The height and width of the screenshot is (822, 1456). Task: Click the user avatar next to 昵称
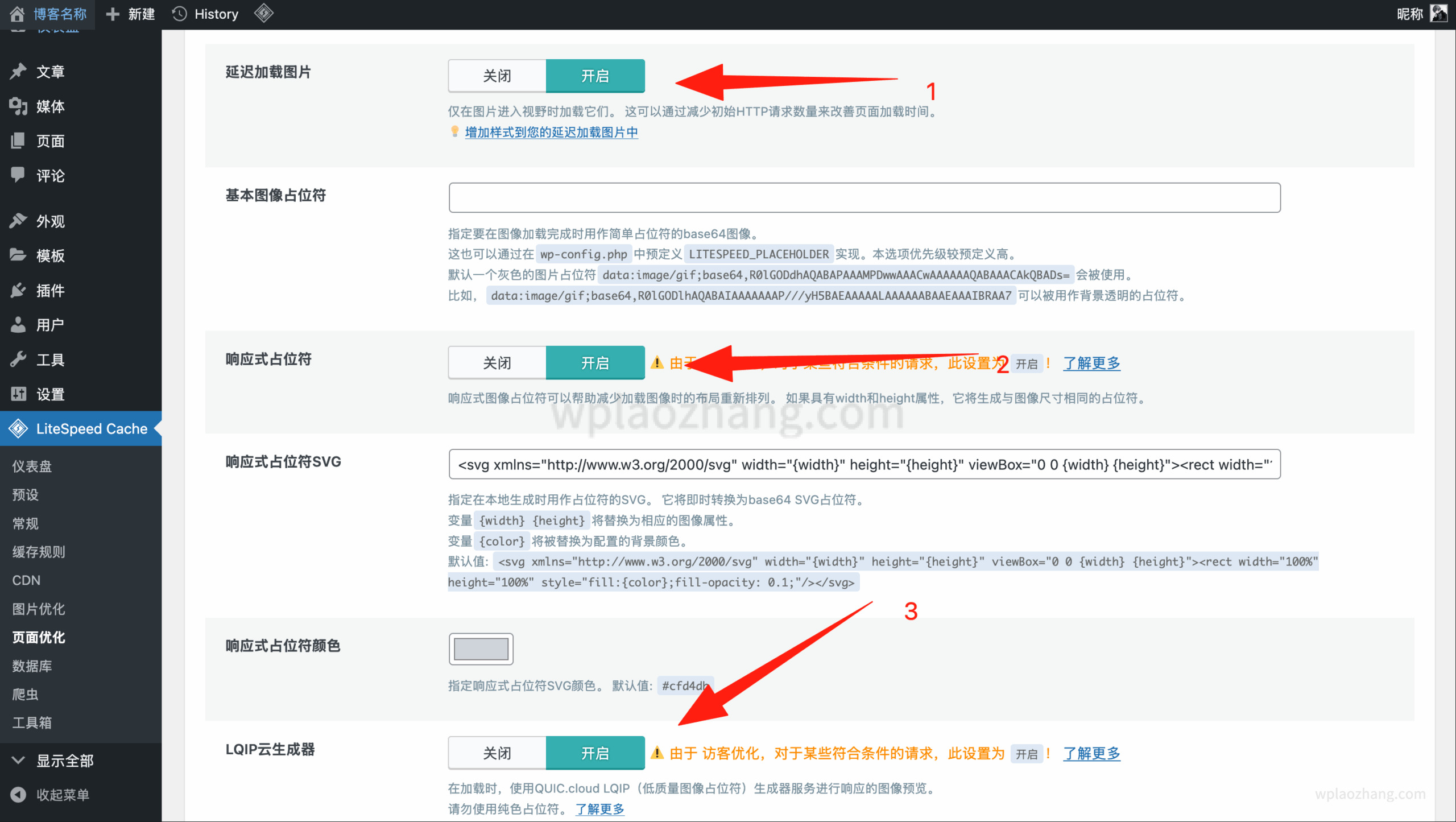click(x=1438, y=14)
